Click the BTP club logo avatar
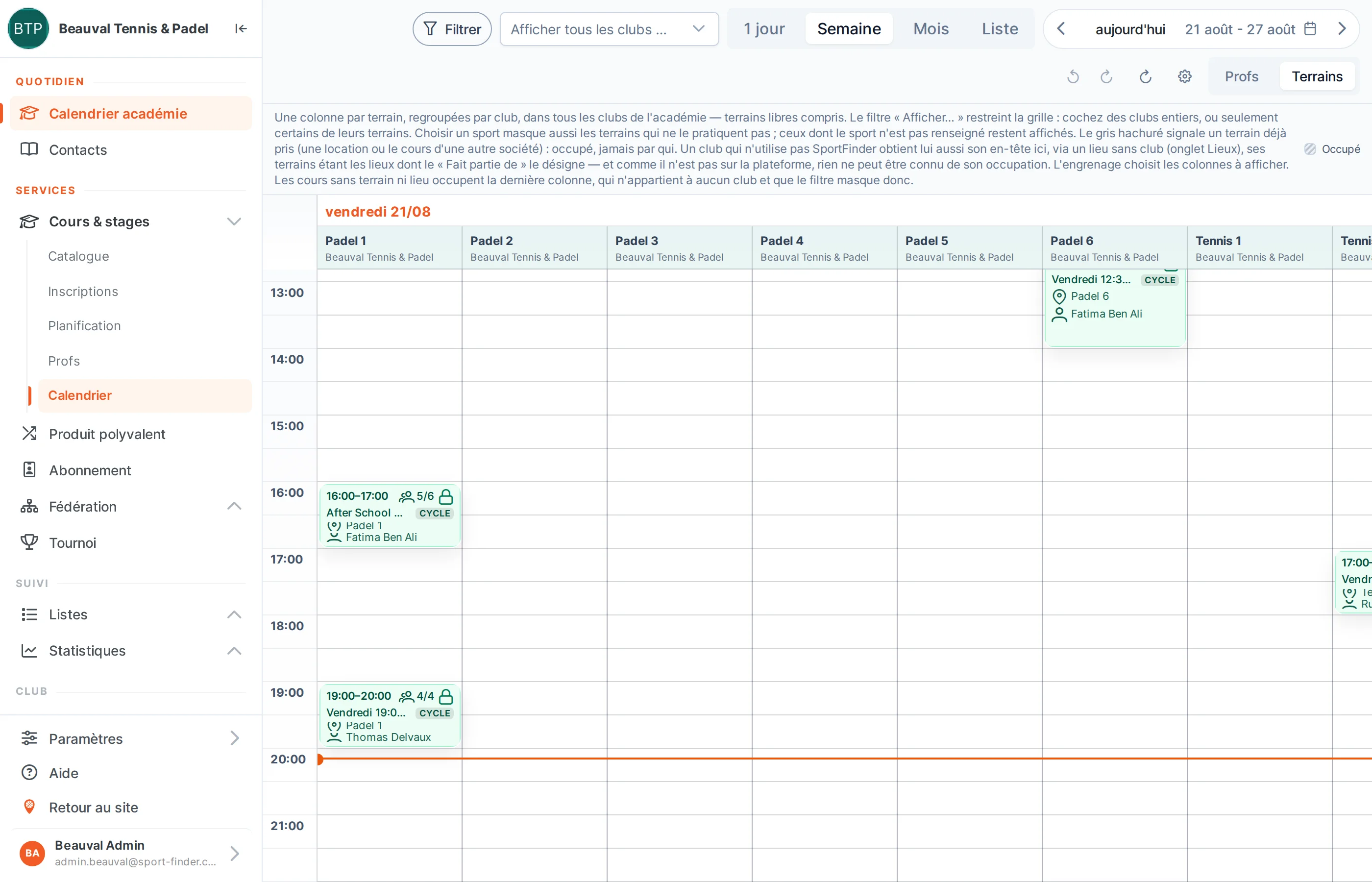The image size is (1372, 882). [28, 28]
